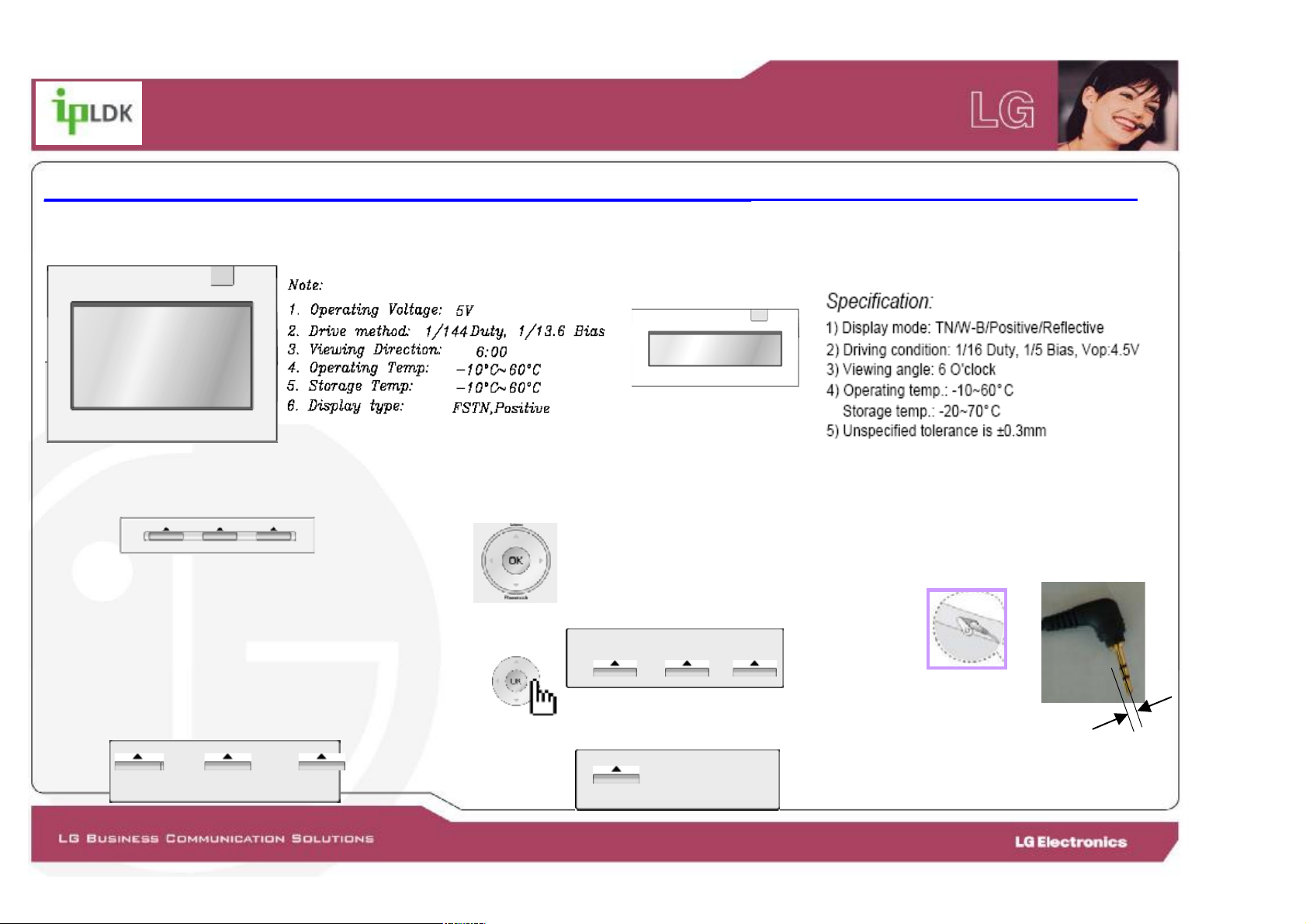Screen dimensions: 1306x924
Task: Click the headset icon in the purple-bordered box
Action: click(967, 628)
